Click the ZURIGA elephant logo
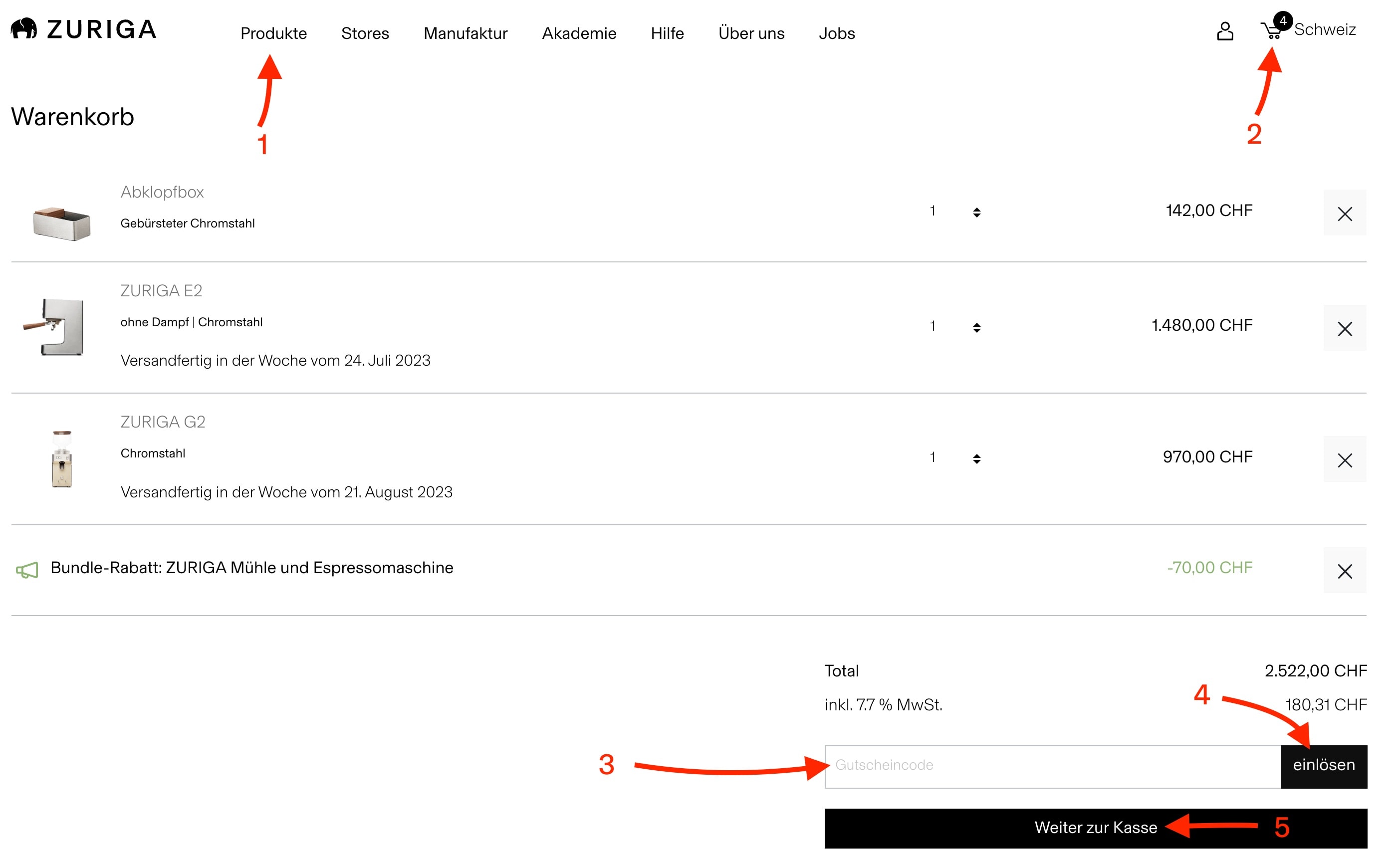Image resolution: width=1400 pixels, height=866 pixels. (x=24, y=28)
